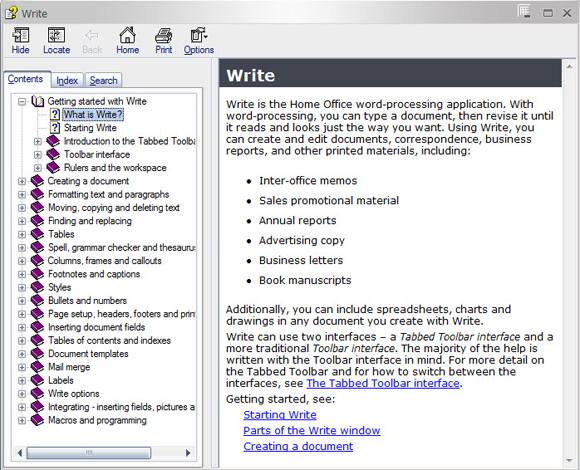This screenshot has width=580, height=470.
Task: Click the purple book icon for Inserting document fields
Action: [x=37, y=327]
